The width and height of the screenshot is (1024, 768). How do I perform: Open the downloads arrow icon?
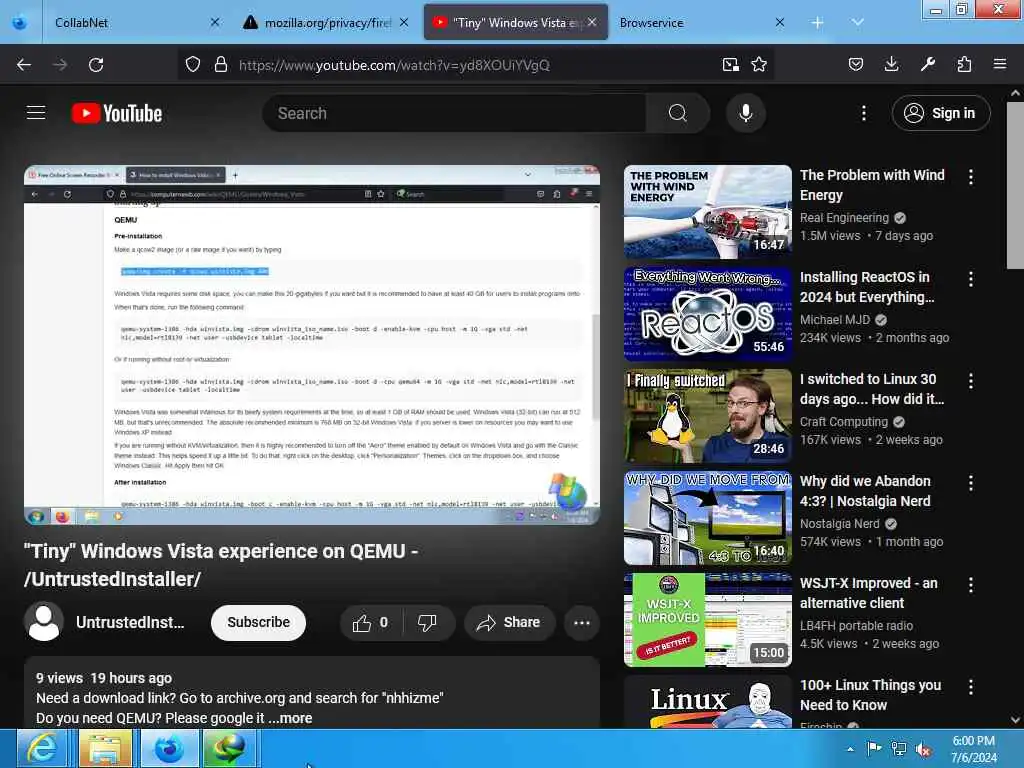891,64
